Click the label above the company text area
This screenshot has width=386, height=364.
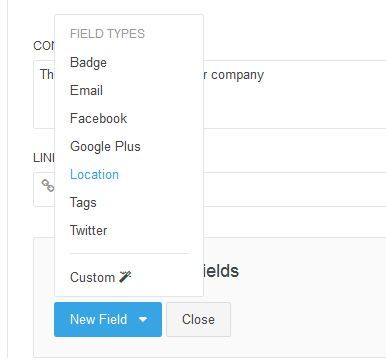tap(44, 46)
